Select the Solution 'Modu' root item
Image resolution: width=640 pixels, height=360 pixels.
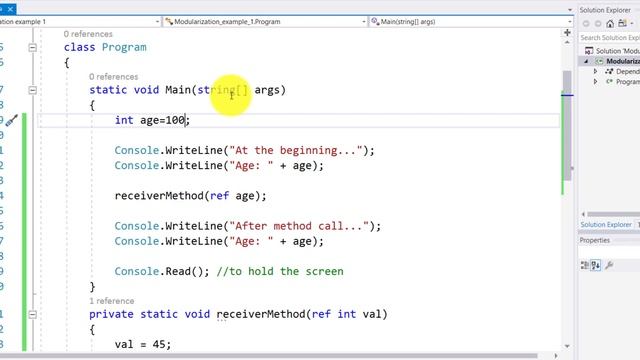tap(612, 51)
